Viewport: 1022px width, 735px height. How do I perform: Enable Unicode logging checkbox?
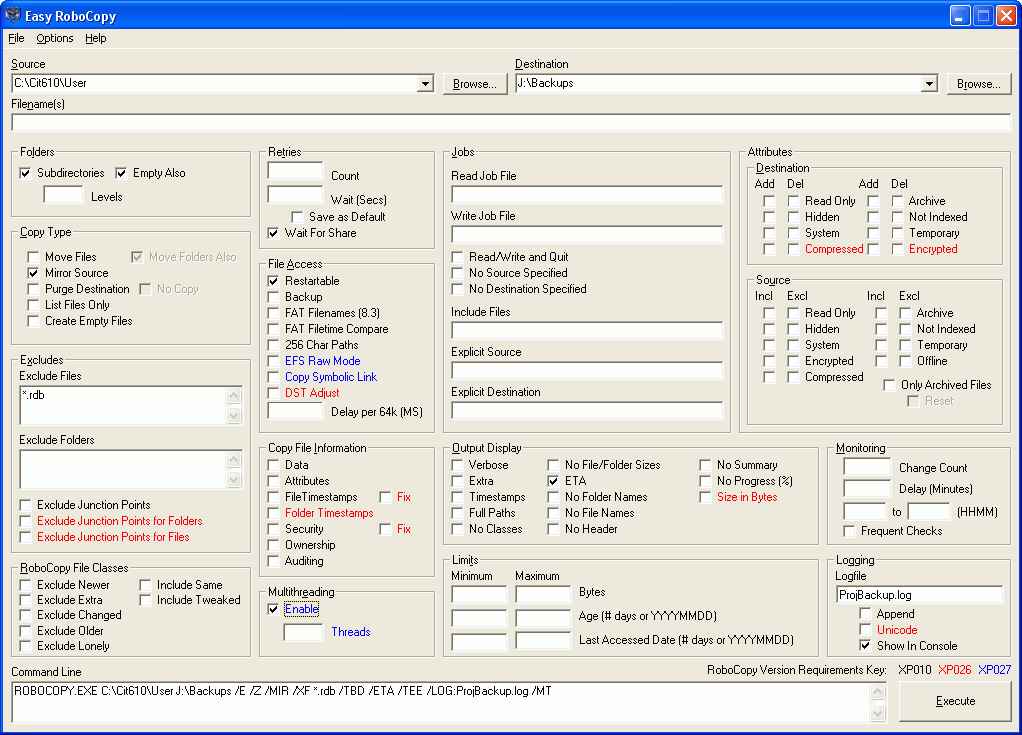866,630
